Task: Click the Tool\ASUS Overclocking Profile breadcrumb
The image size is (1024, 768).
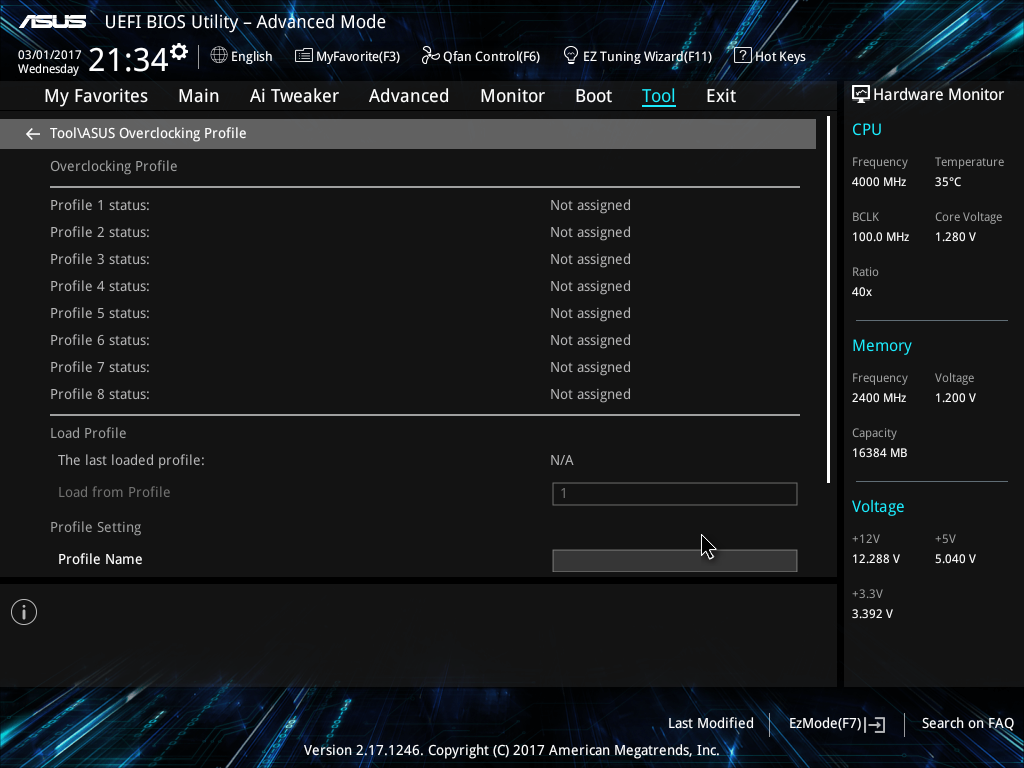Action: [x=148, y=133]
